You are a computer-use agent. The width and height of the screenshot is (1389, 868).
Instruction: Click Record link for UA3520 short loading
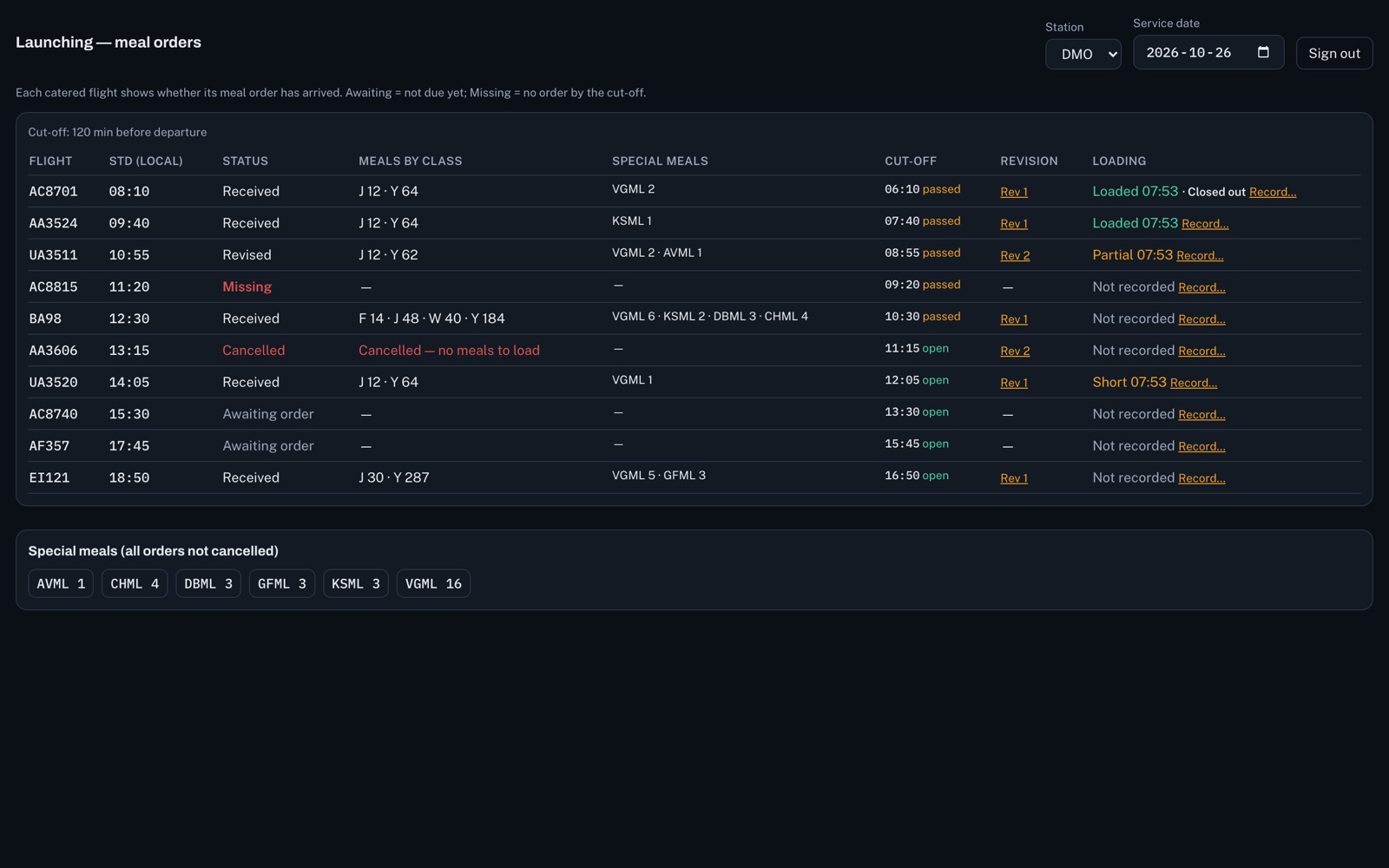[1194, 383]
